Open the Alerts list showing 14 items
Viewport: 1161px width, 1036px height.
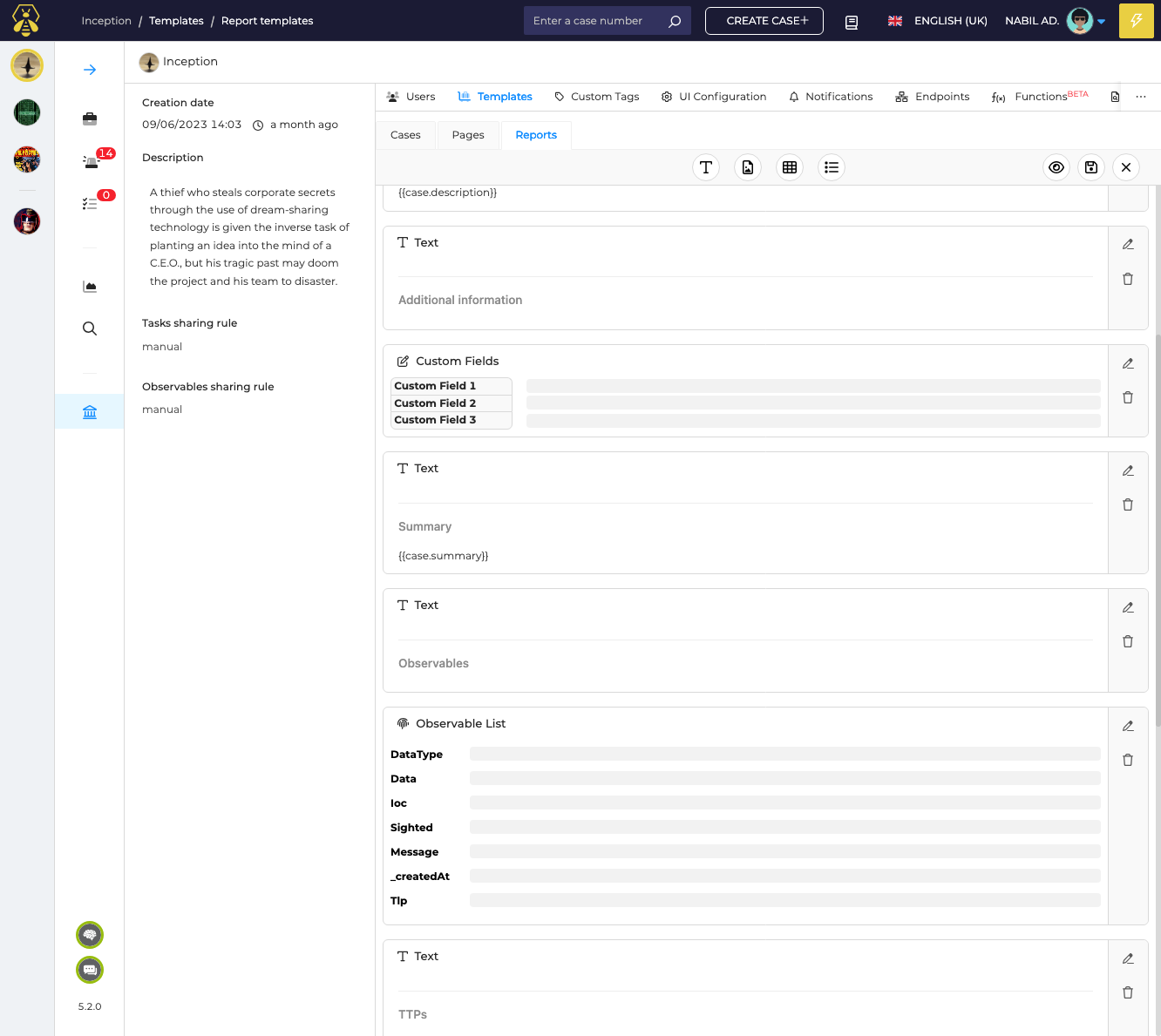tap(90, 160)
